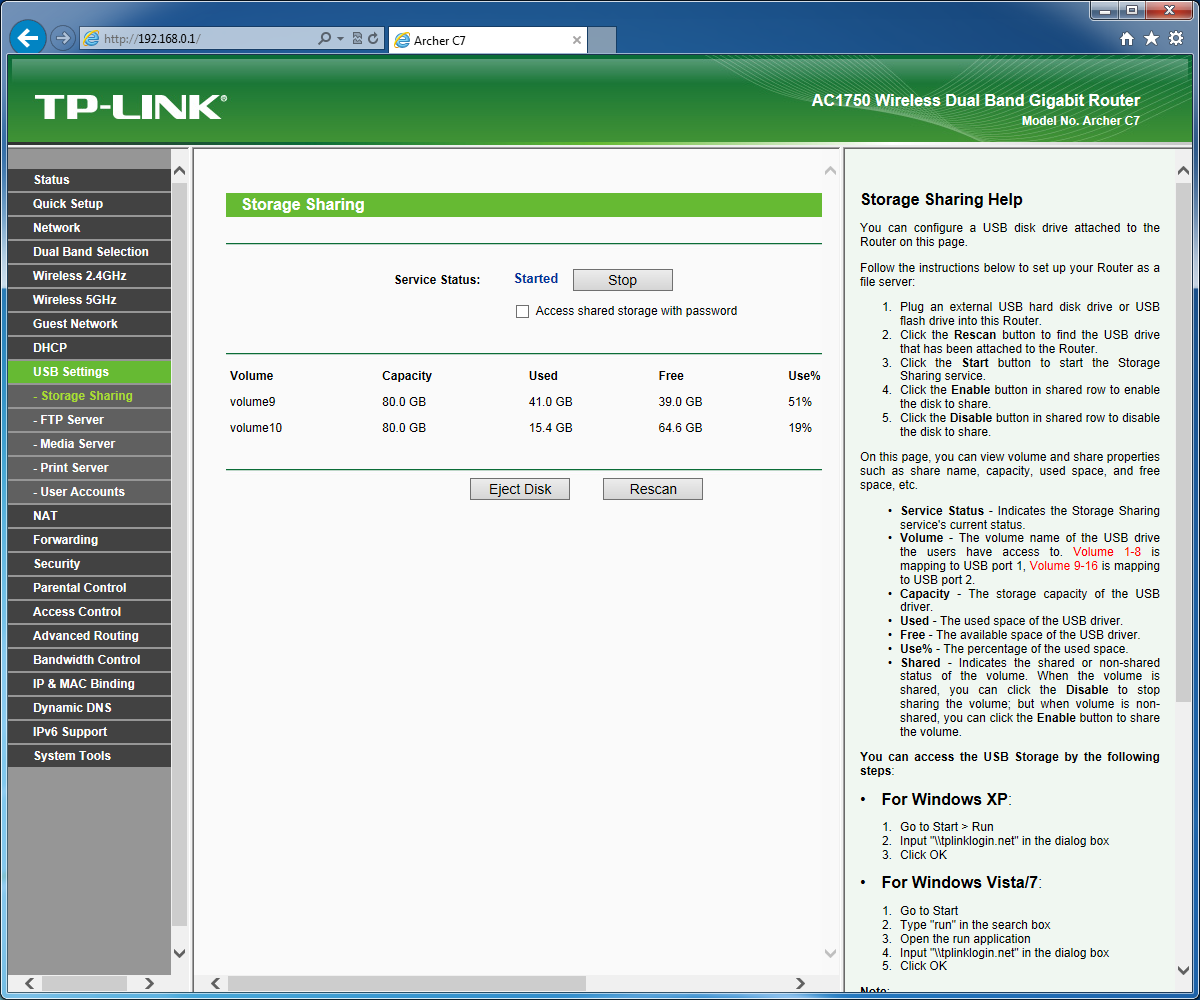Image resolution: width=1200 pixels, height=1000 pixels.
Task: Click the 41.0 GB used value
Action: [551, 402]
